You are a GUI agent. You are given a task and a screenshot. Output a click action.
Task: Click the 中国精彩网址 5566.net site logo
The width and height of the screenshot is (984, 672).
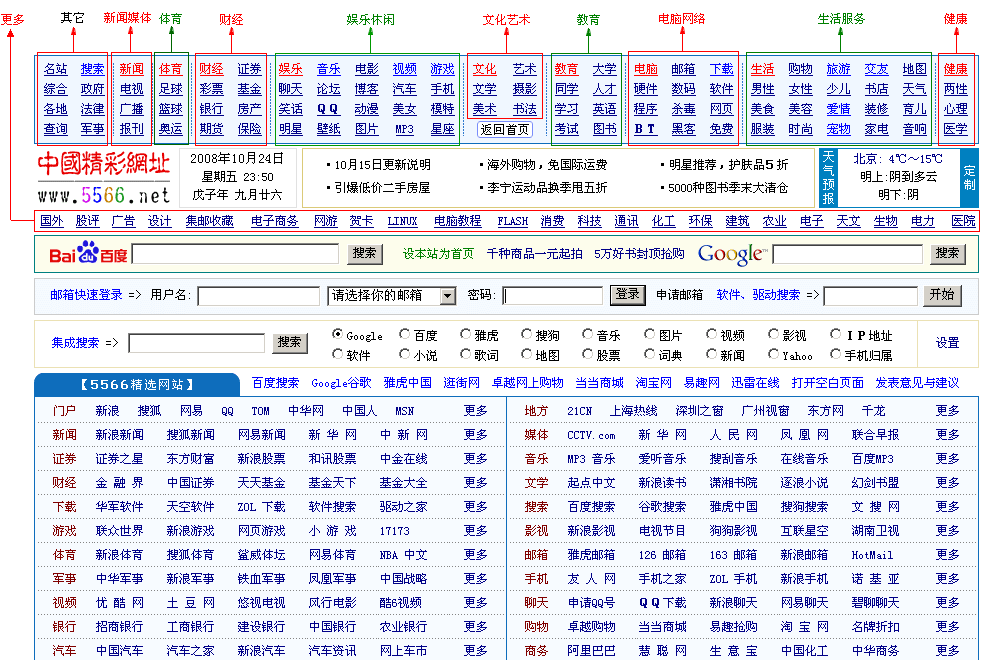104,178
